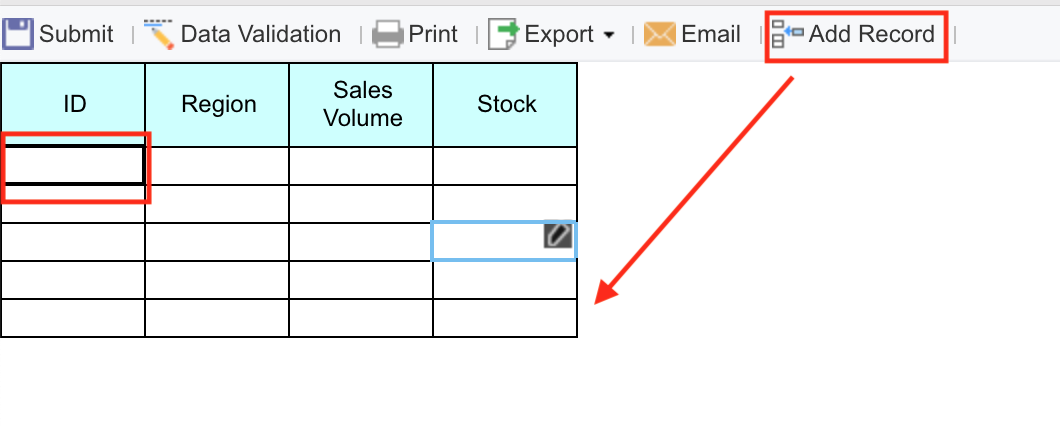Screen dimensions: 1060x426
Task: Select the Sales Volume column header
Action: [x=362, y=104]
